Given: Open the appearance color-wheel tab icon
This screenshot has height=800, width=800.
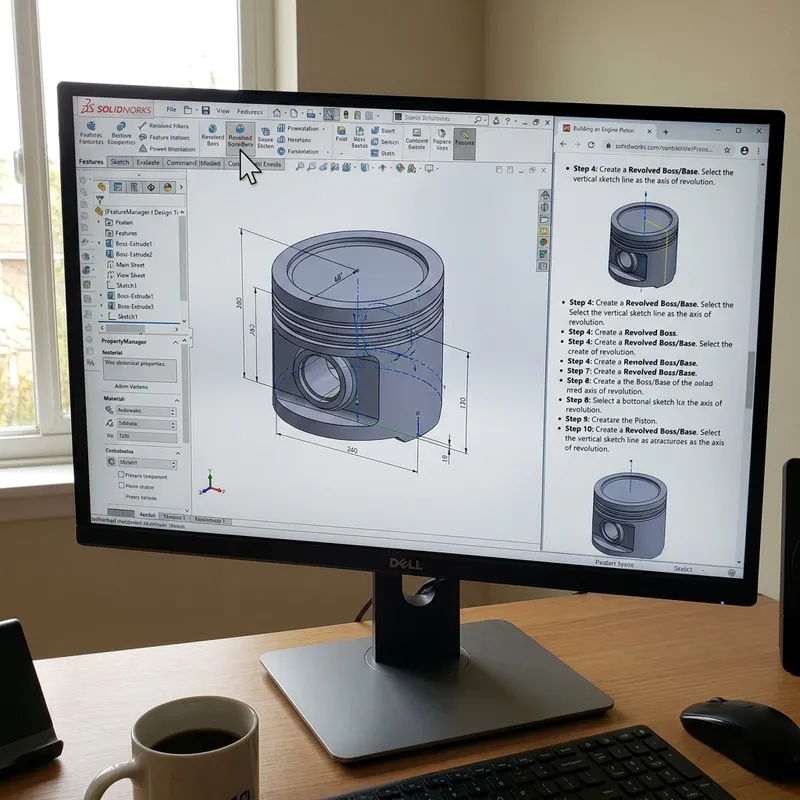Looking at the screenshot, I should point(168,187).
